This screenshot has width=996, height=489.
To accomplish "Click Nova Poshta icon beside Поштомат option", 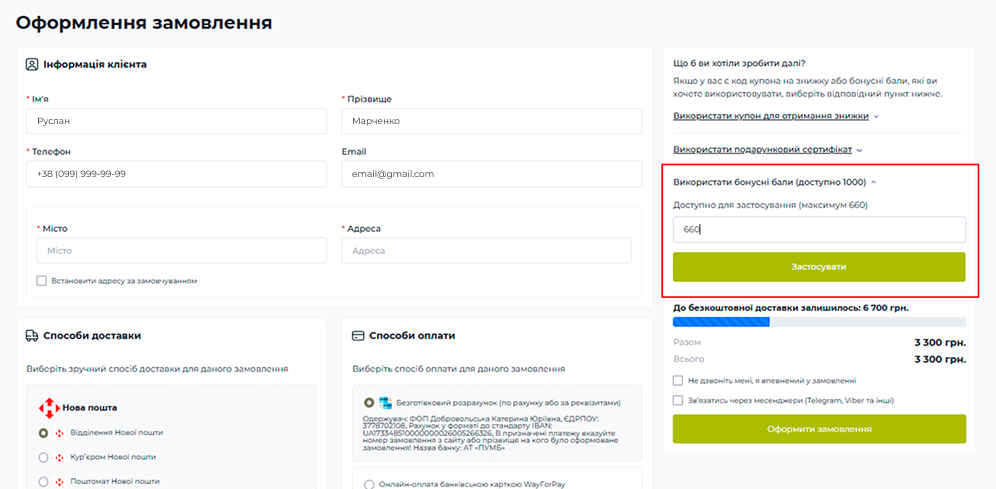I will (59, 481).
